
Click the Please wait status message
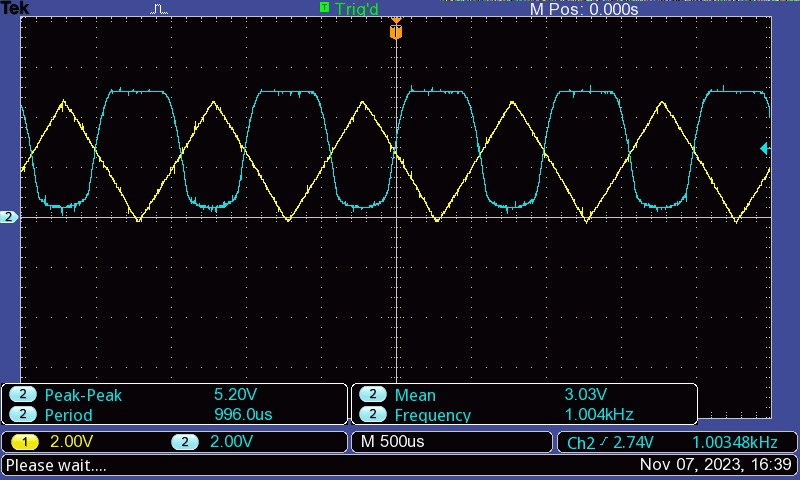click(x=56, y=465)
